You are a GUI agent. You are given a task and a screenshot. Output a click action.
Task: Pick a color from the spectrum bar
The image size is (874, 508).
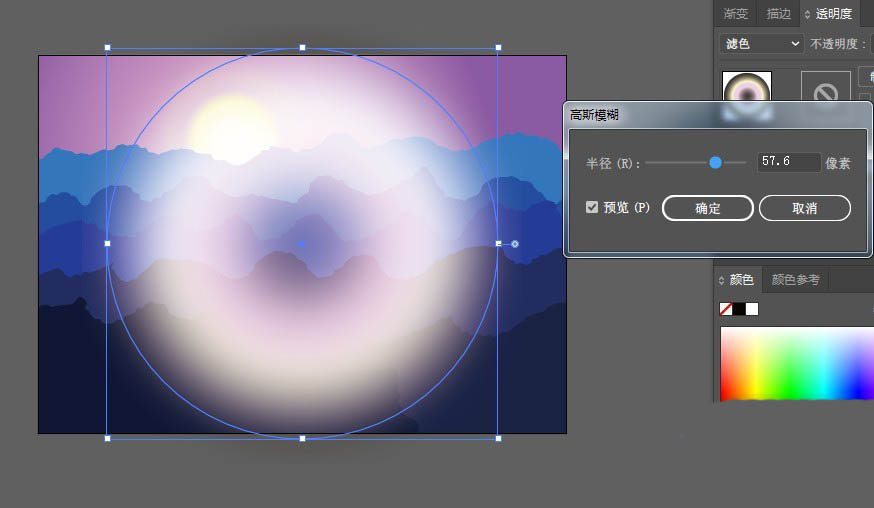[x=797, y=364]
